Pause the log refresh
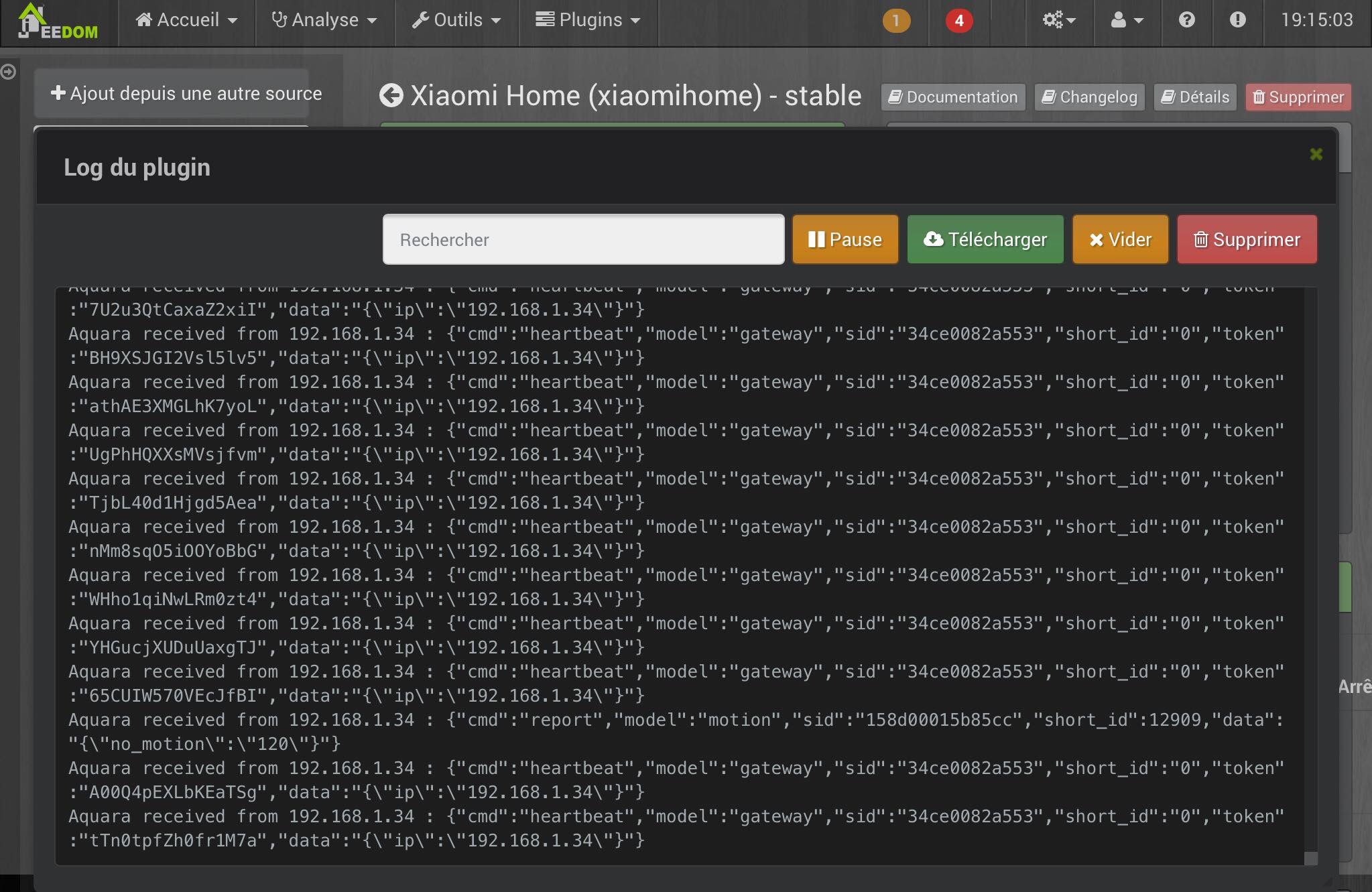The image size is (1372, 892). (x=845, y=239)
